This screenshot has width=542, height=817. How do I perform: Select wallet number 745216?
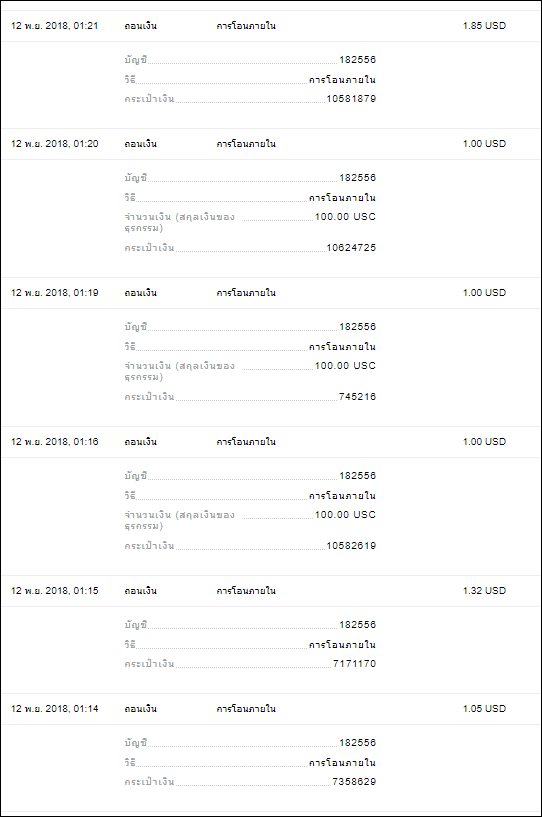click(x=358, y=397)
